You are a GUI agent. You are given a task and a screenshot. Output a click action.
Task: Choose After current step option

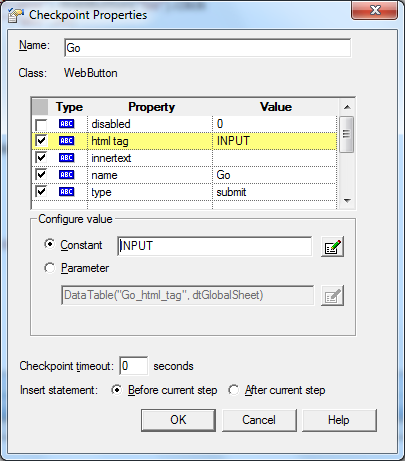click(x=233, y=390)
